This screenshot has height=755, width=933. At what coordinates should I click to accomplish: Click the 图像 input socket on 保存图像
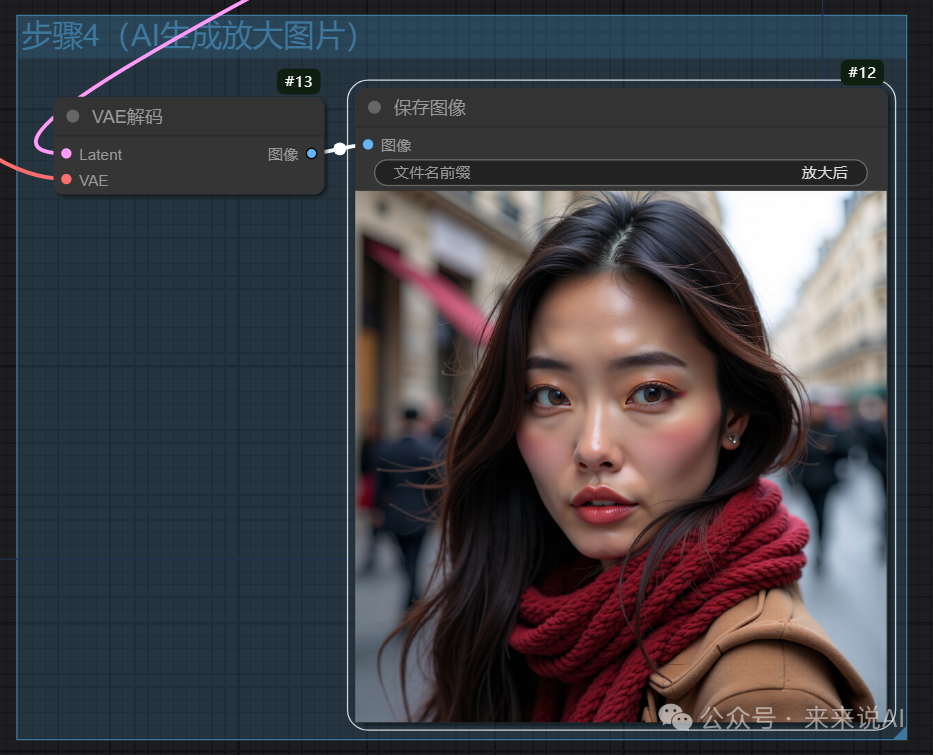tap(368, 145)
